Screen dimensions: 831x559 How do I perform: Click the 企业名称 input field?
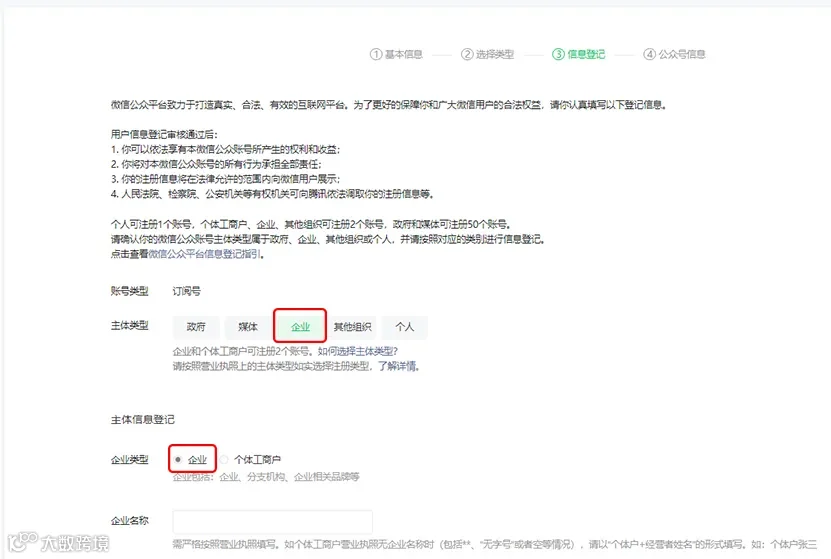click(x=272, y=522)
